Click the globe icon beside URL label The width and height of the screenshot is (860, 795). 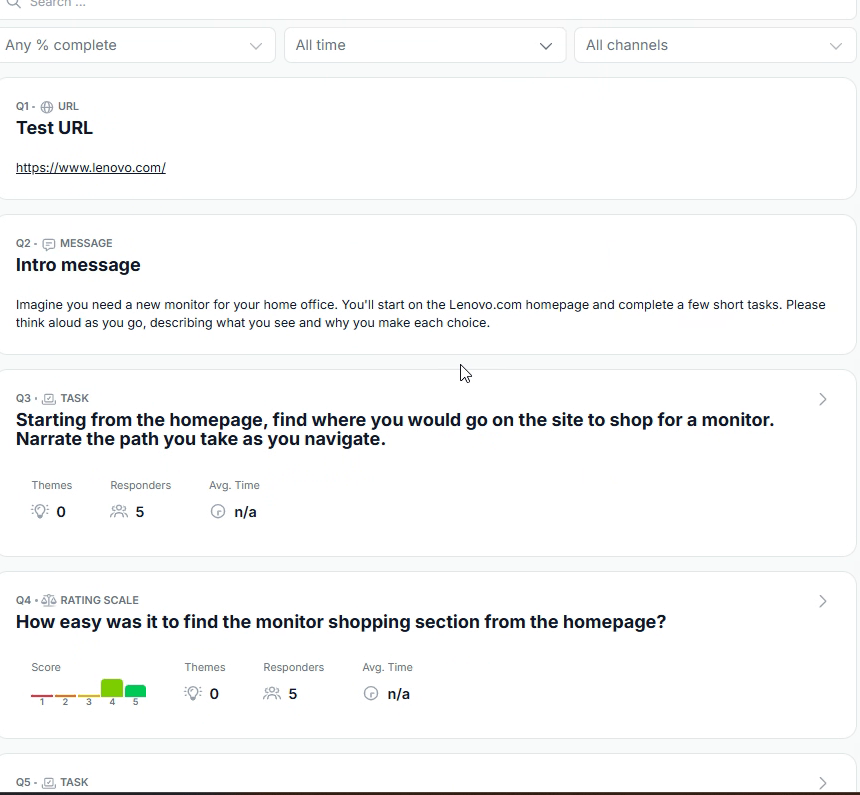pos(47,107)
